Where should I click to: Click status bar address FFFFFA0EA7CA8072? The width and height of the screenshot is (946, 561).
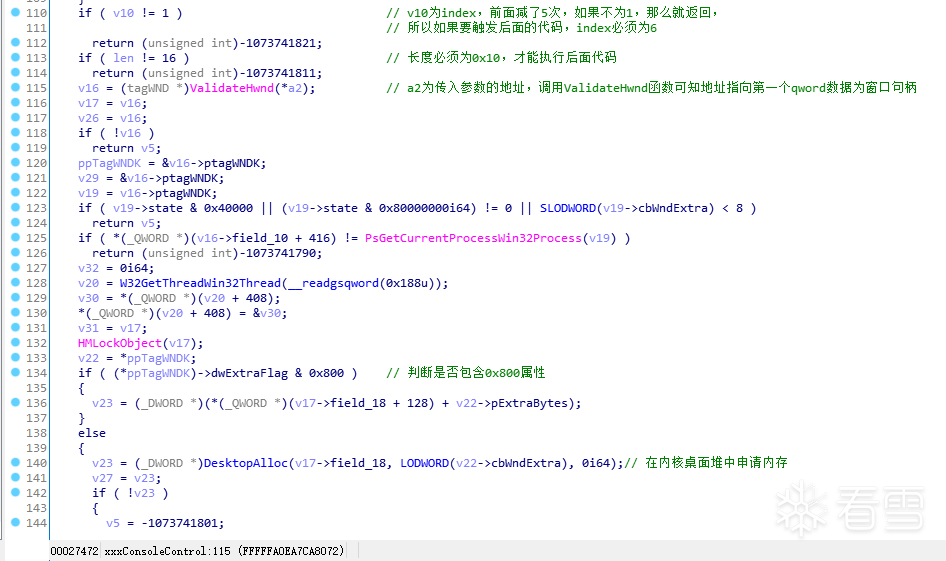[291, 551]
